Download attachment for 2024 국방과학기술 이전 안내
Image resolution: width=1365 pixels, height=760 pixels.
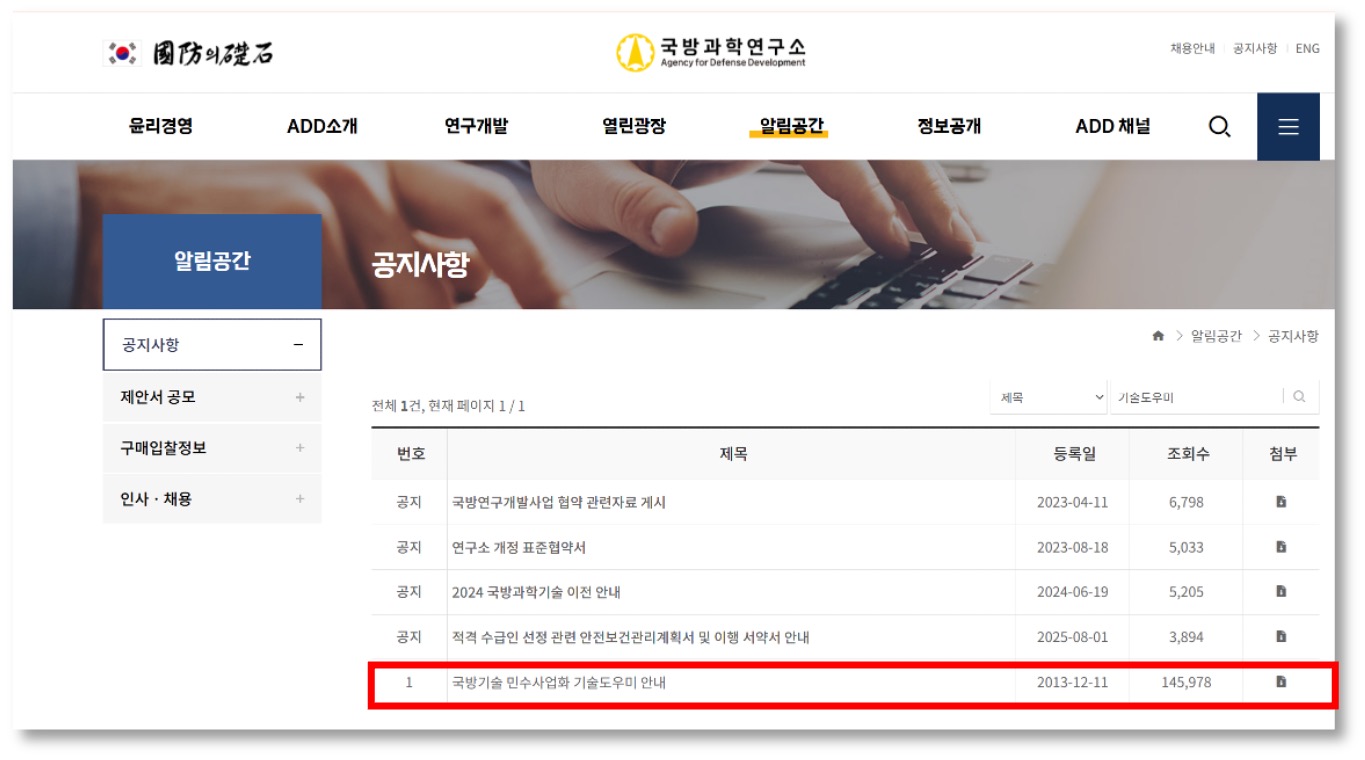[1281, 592]
